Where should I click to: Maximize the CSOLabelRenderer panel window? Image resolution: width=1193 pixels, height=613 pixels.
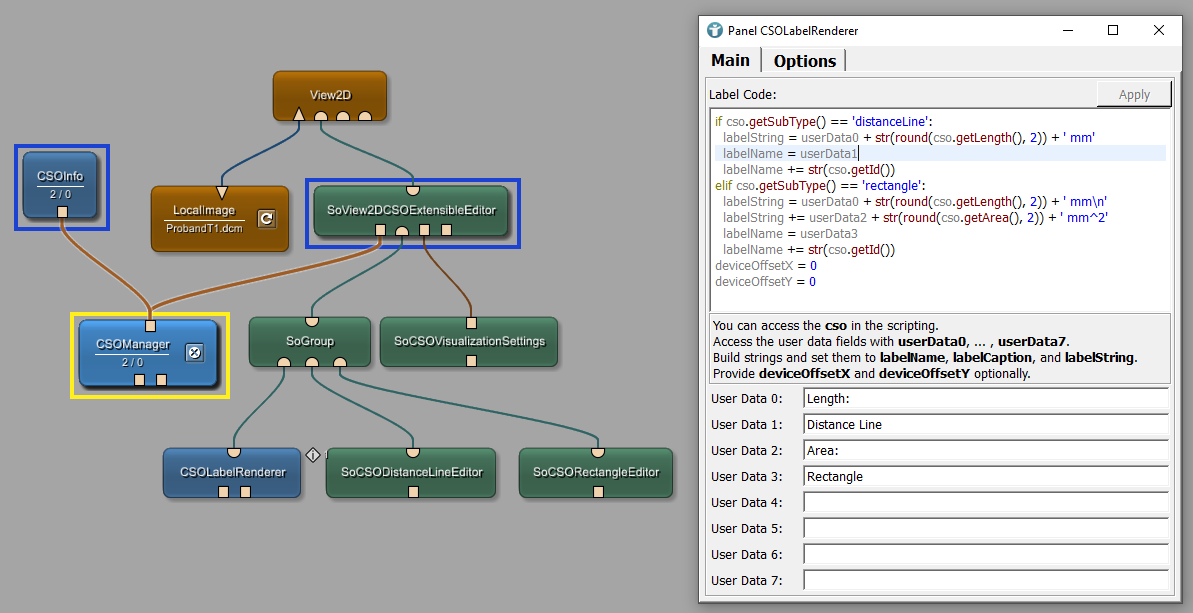[x=1113, y=31]
